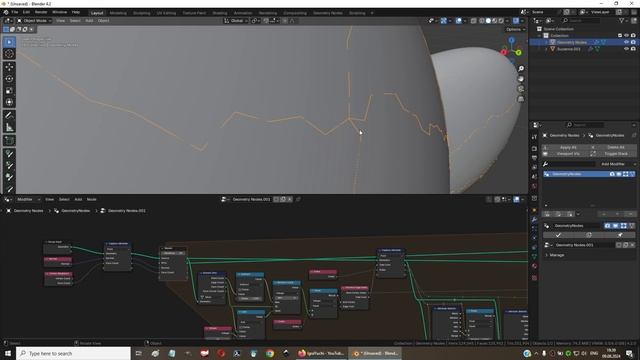Click the properties editor search field
This screenshot has height=360, width=640.
tap(584, 124)
